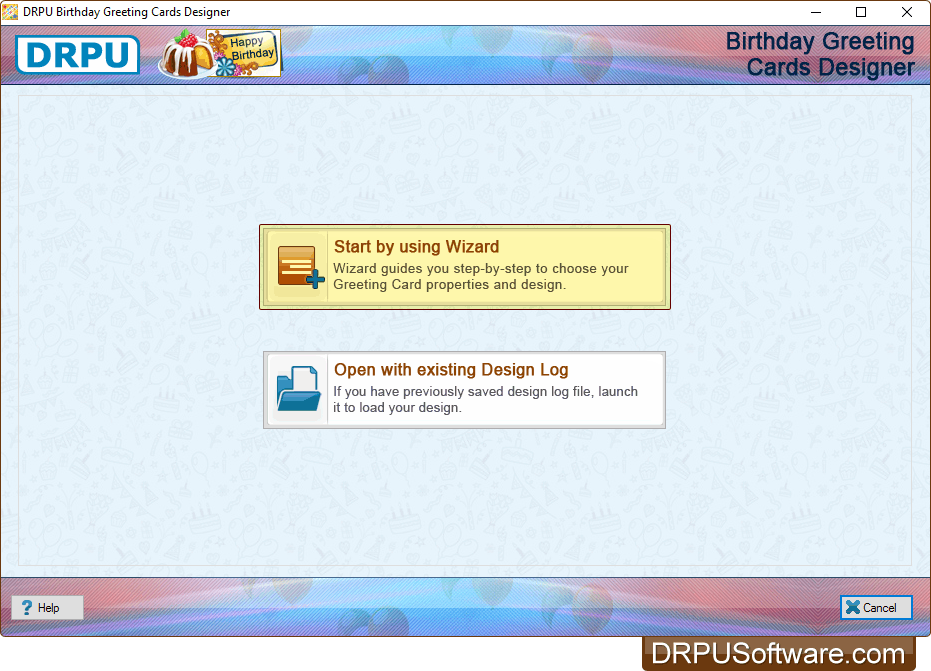This screenshot has width=931, height=671.
Task: Click the Happy Birthday cake image
Action: 220,53
